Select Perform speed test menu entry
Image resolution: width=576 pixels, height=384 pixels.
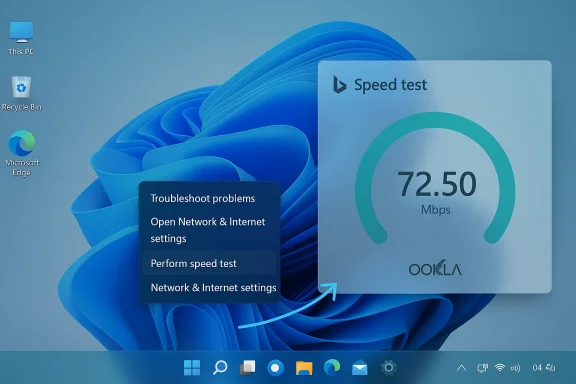[x=209, y=263]
